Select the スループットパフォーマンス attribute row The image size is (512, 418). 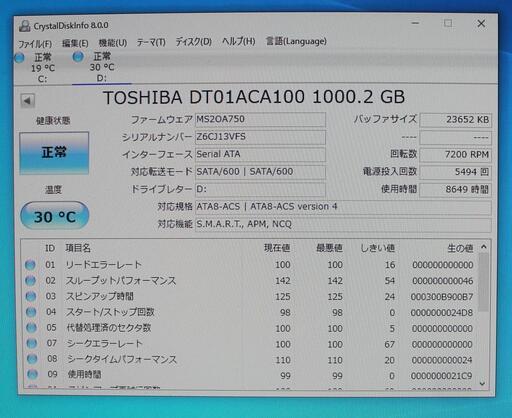click(x=250, y=281)
